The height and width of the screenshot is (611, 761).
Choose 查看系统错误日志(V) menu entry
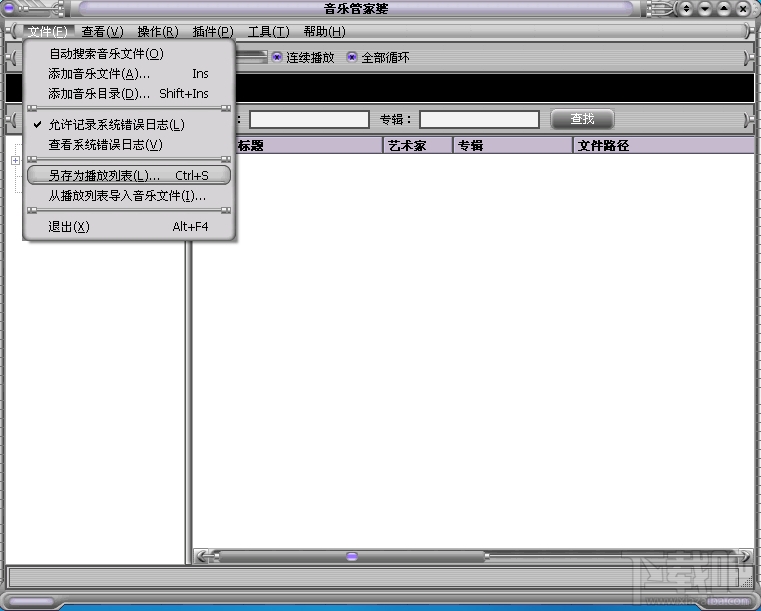click(129, 145)
